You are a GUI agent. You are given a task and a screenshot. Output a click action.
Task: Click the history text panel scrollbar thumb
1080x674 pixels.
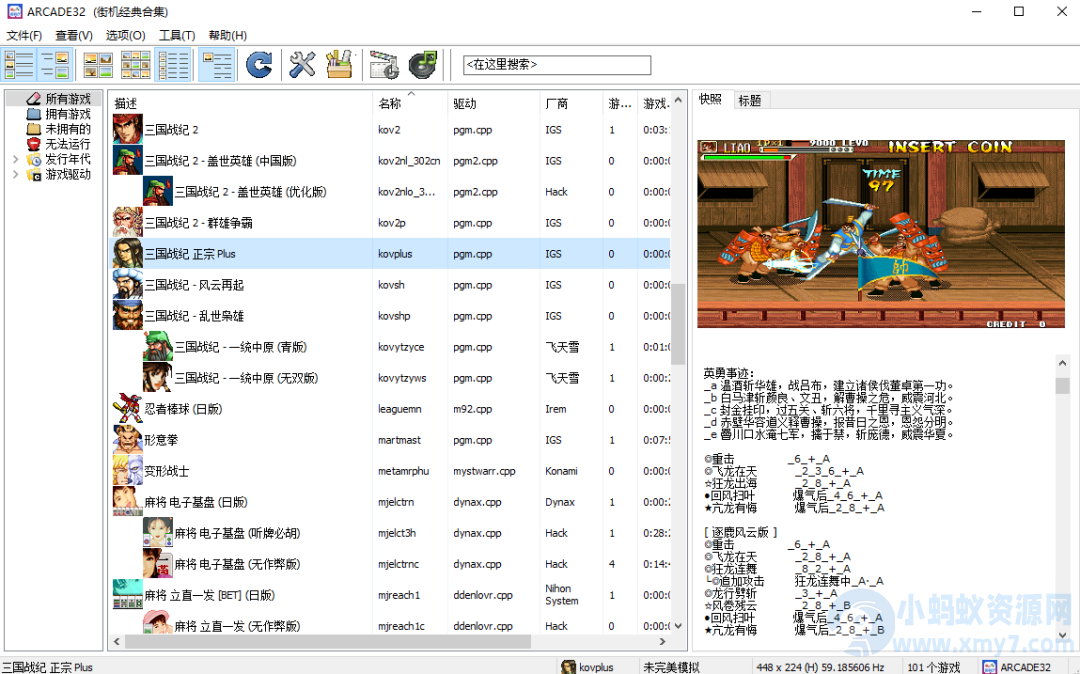[x=1062, y=386]
